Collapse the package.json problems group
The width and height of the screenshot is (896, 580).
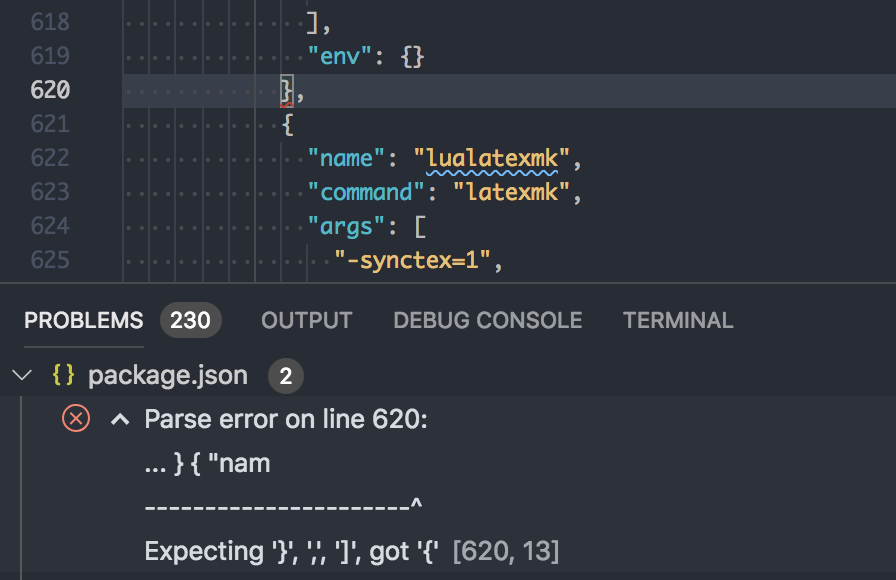pos(22,375)
